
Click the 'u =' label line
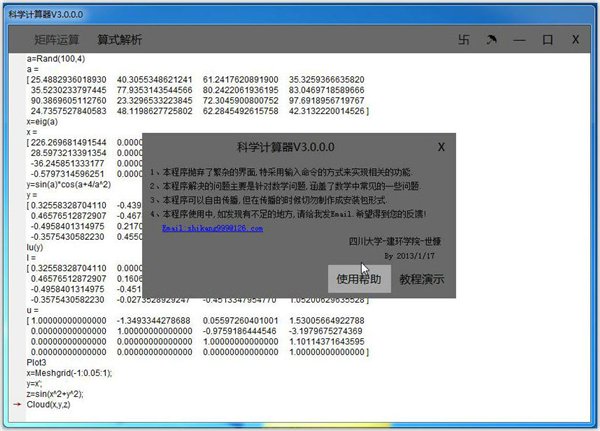tap(32, 310)
